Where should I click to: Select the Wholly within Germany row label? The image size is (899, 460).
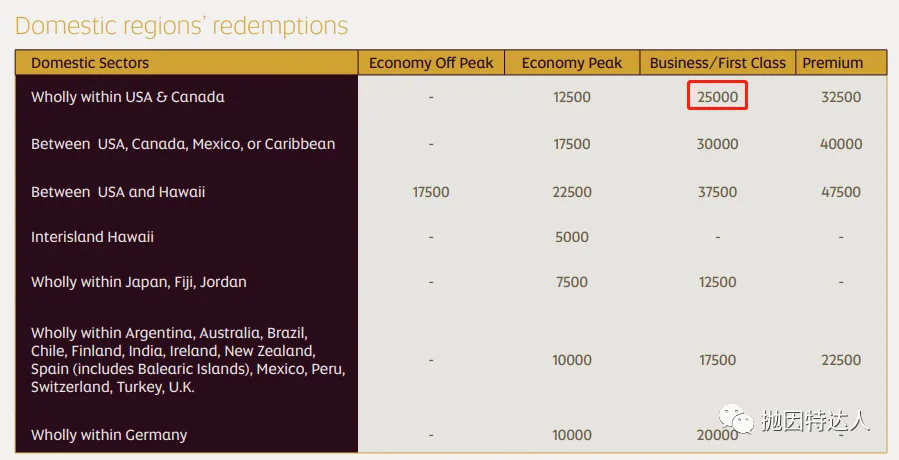pos(109,435)
